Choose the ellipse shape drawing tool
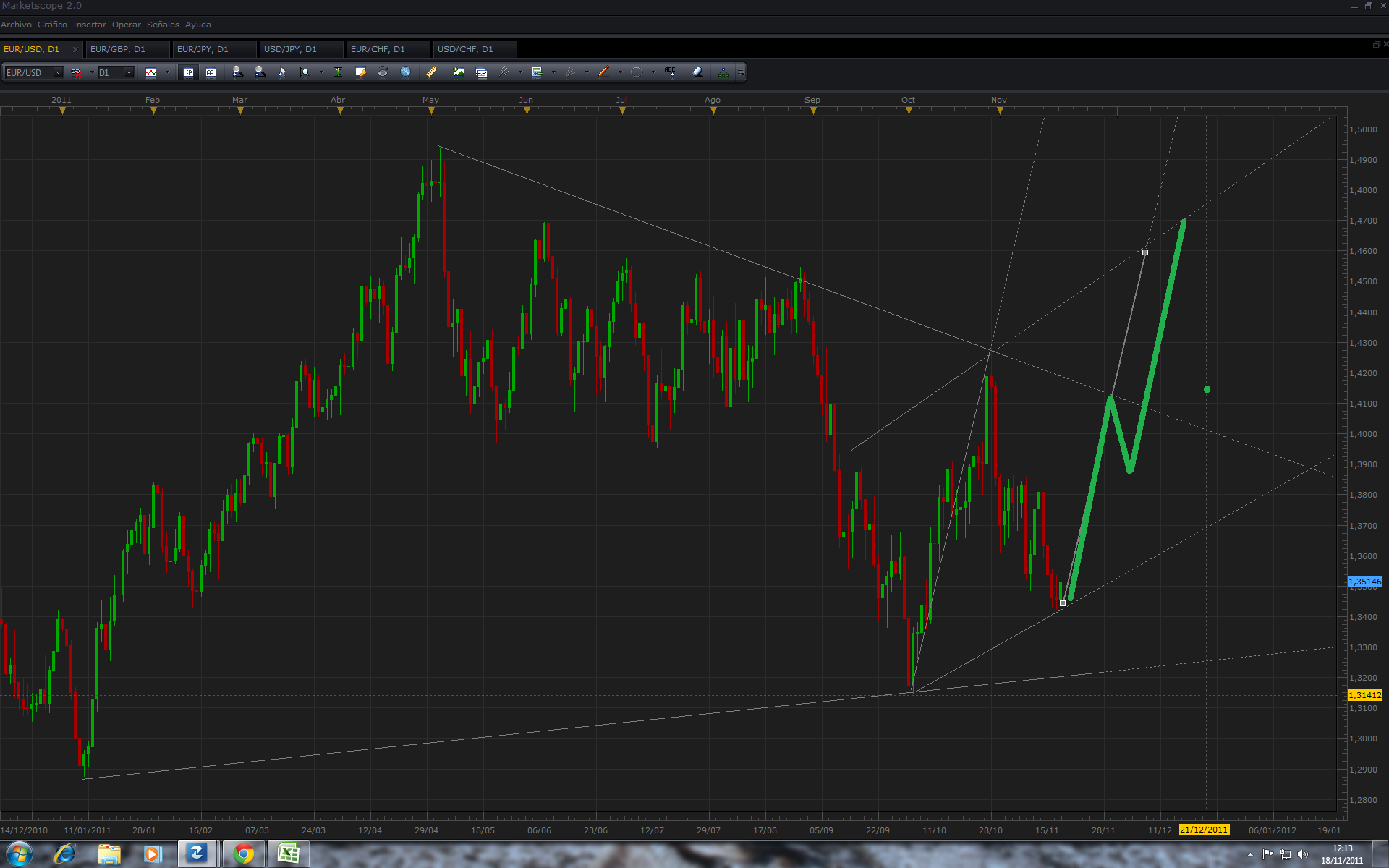This screenshot has width=1389, height=868. coord(637,72)
